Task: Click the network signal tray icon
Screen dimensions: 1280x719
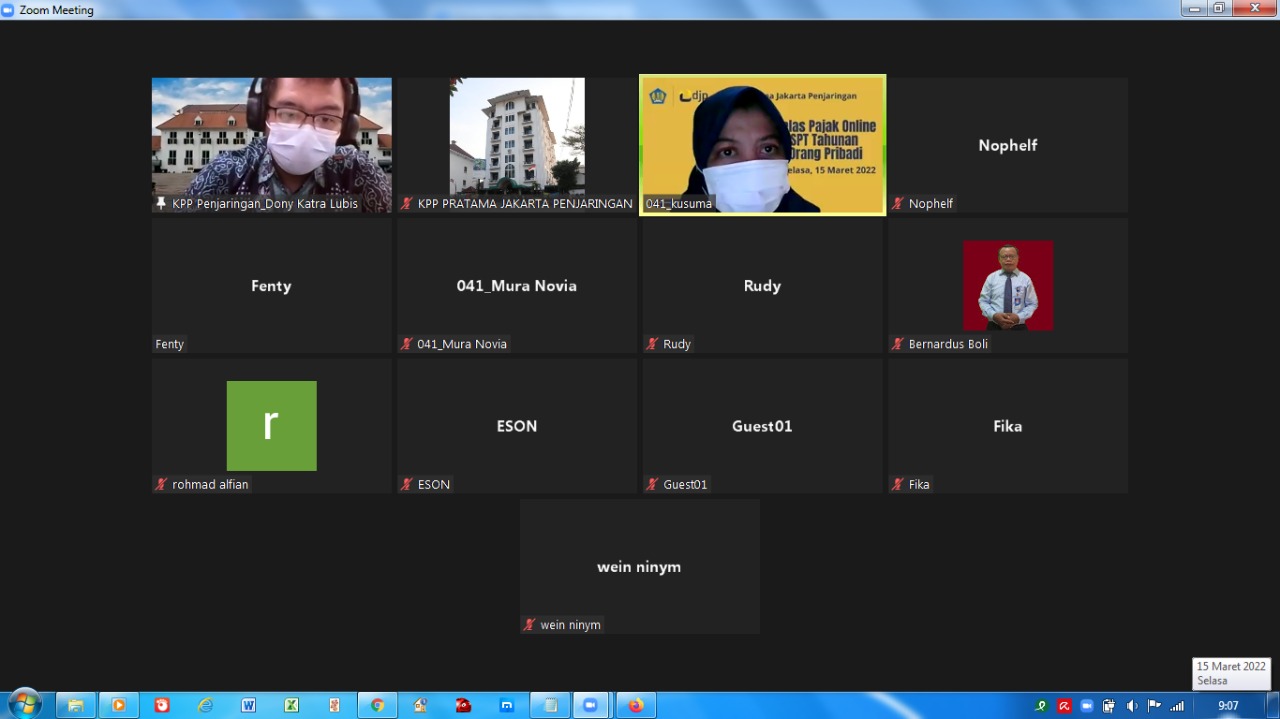Action: [1177, 706]
